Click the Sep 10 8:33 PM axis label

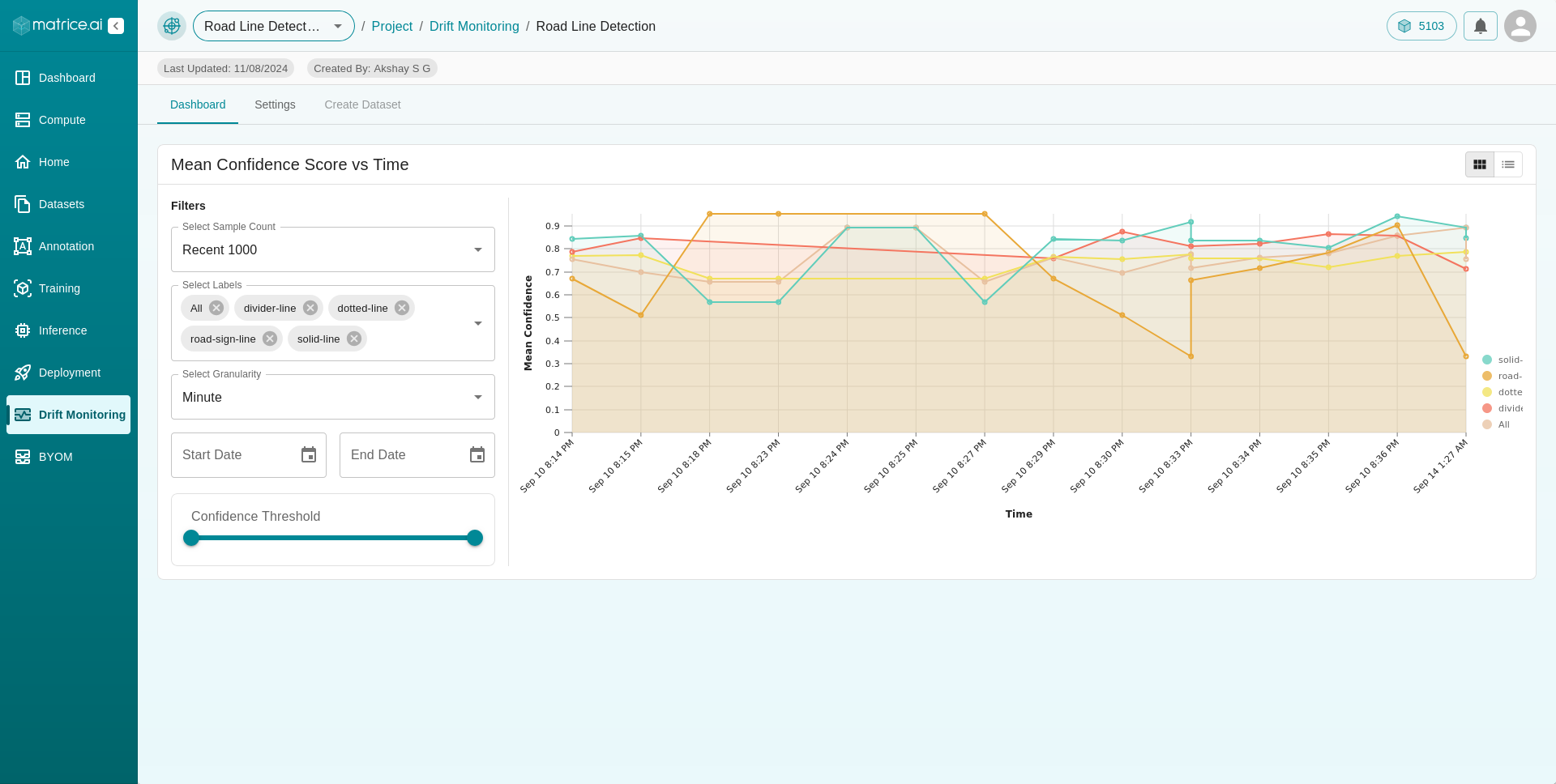[x=1165, y=467]
